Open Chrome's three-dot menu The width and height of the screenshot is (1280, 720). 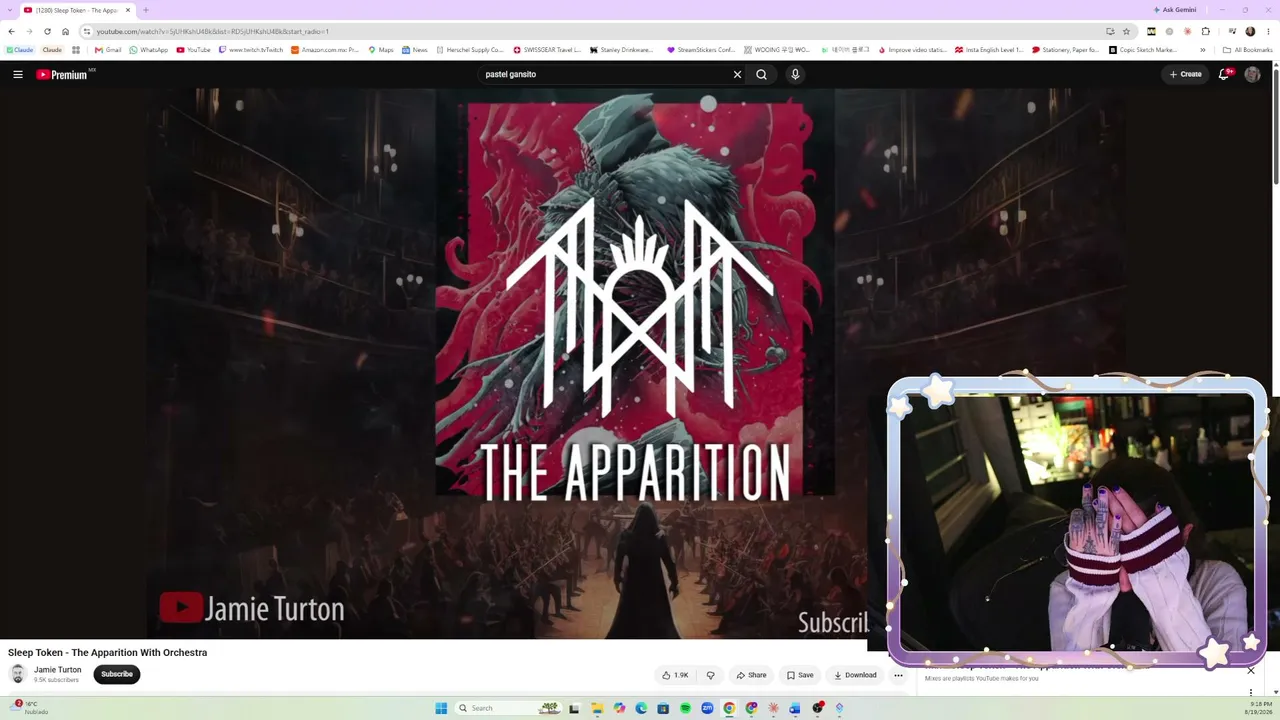(x=1269, y=31)
